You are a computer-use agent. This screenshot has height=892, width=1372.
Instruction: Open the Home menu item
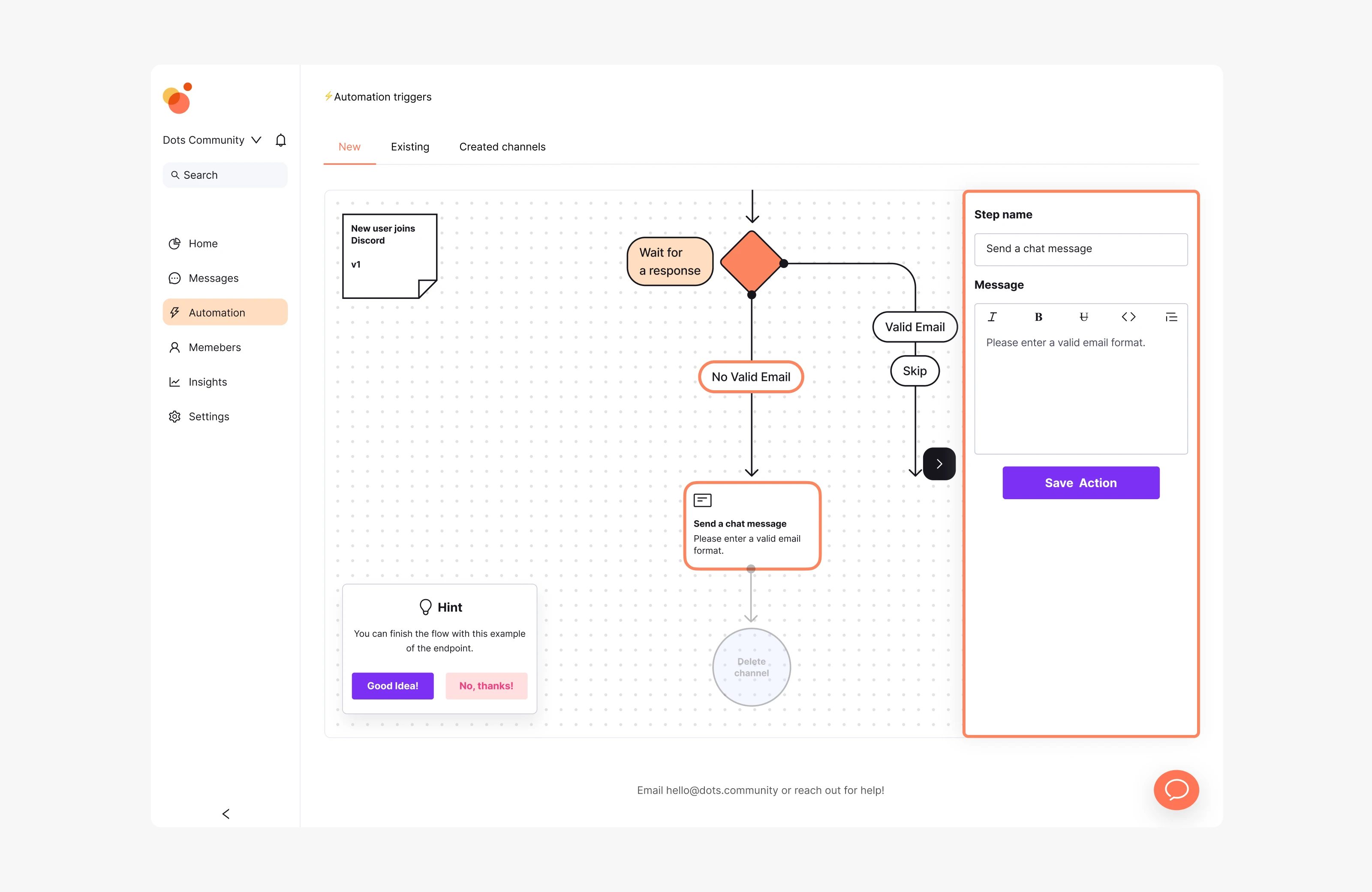[x=225, y=243]
